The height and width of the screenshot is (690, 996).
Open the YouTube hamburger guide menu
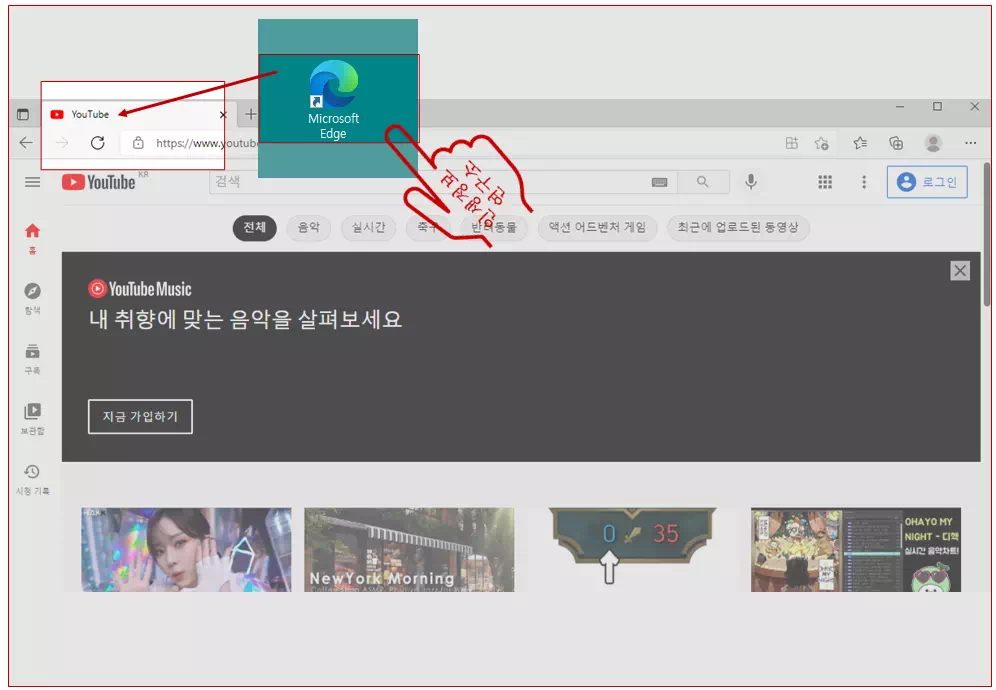coord(32,182)
